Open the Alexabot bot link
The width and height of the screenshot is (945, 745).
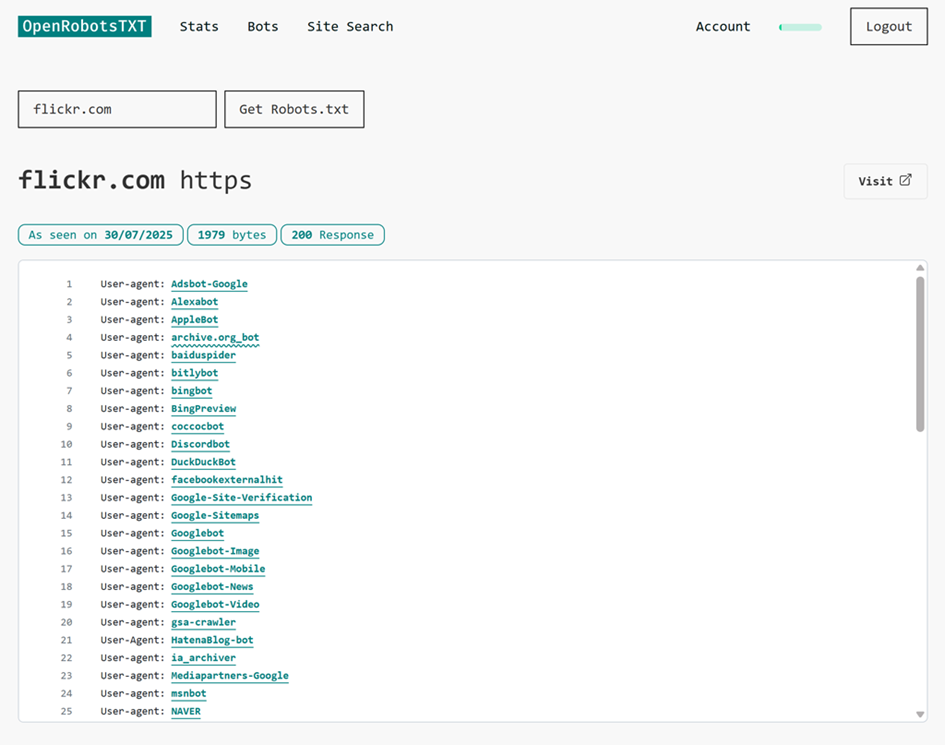(x=195, y=302)
